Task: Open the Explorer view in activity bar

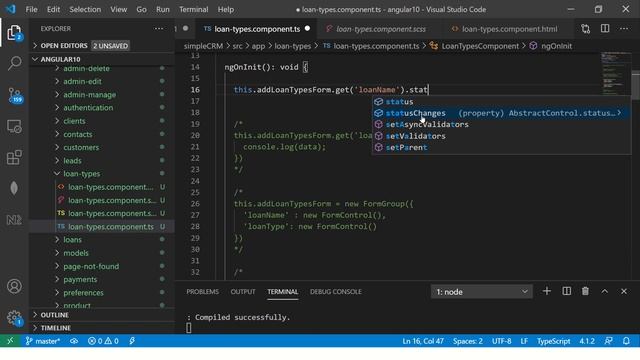Action: tap(14, 33)
